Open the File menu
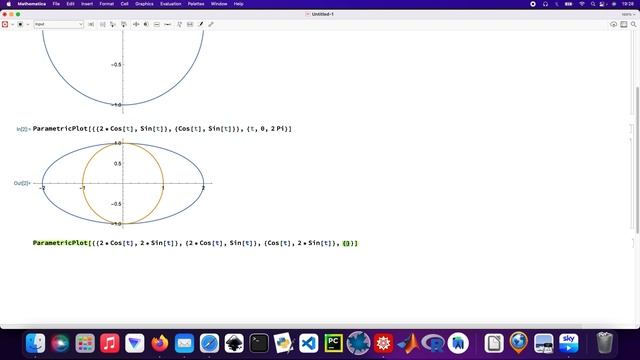Viewport: 640px width, 360px height. (56, 4)
